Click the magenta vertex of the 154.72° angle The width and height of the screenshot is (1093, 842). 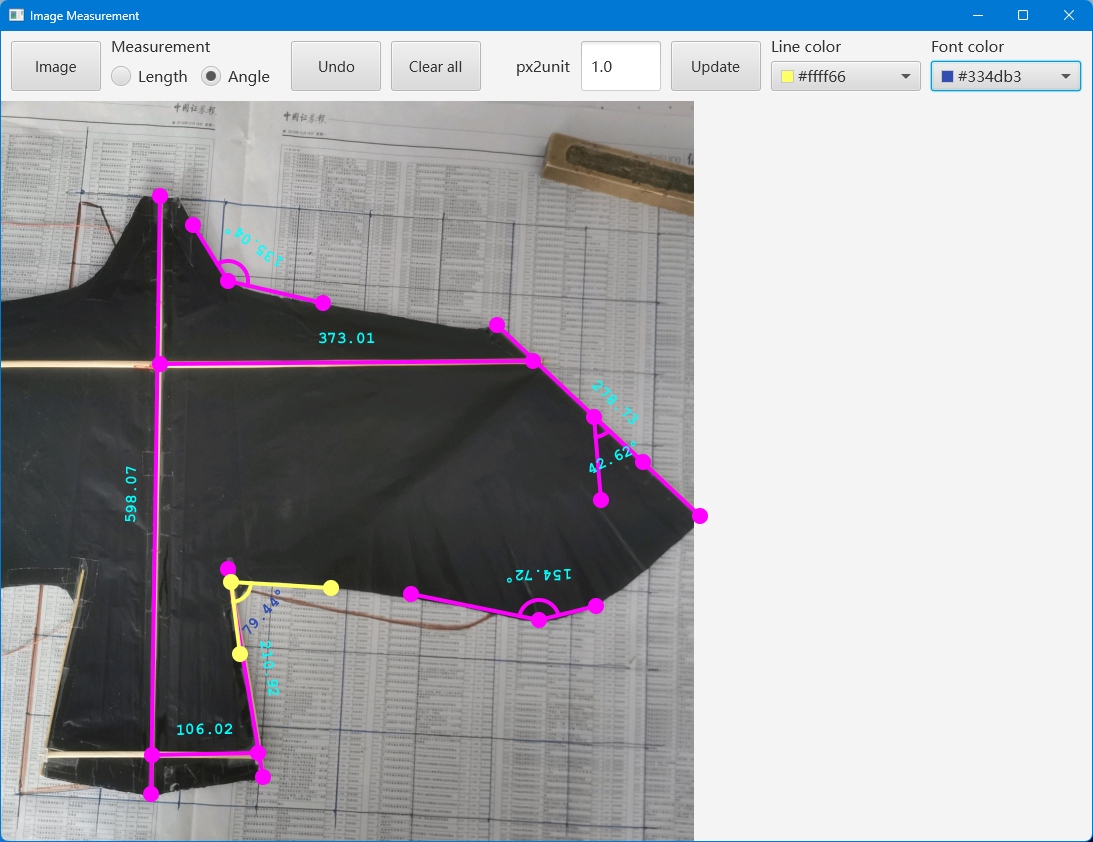[539, 620]
